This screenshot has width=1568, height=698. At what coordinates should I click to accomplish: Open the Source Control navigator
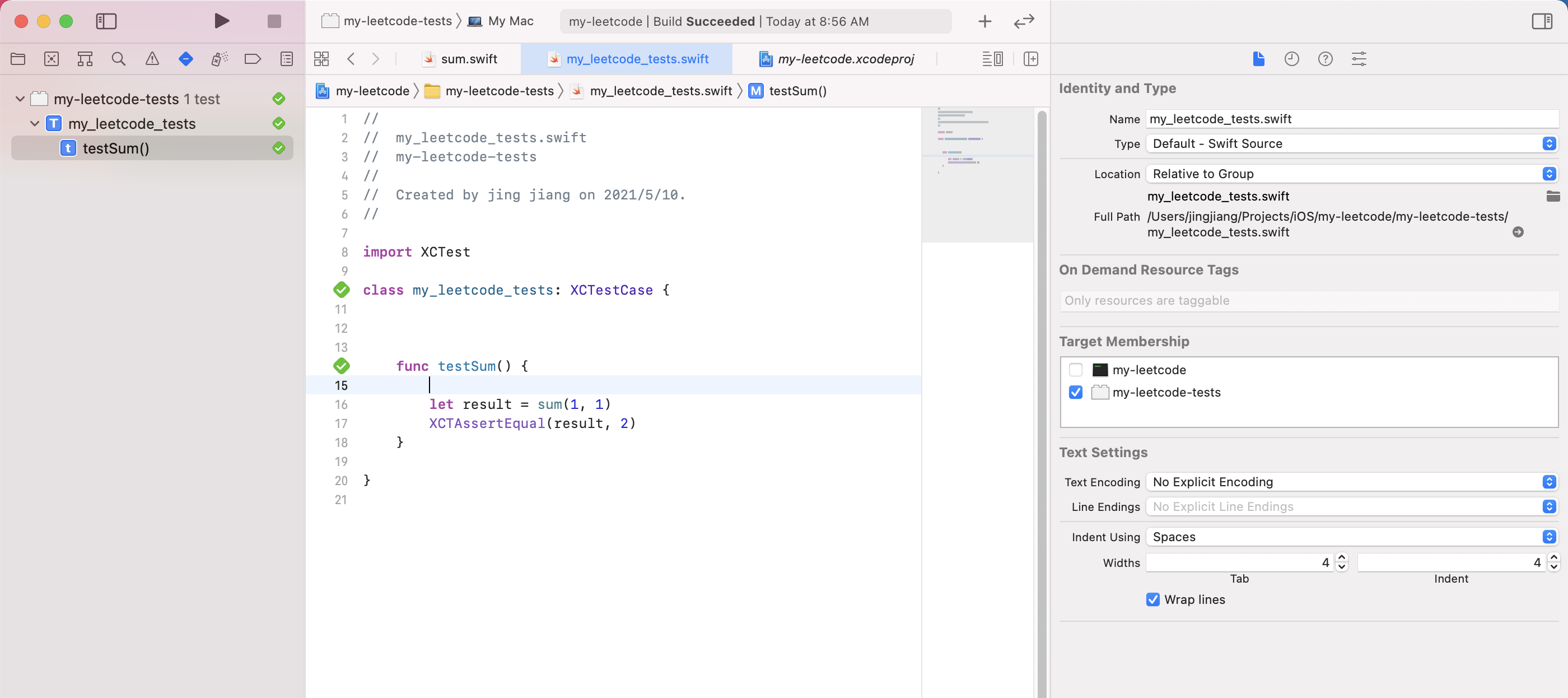(52, 59)
